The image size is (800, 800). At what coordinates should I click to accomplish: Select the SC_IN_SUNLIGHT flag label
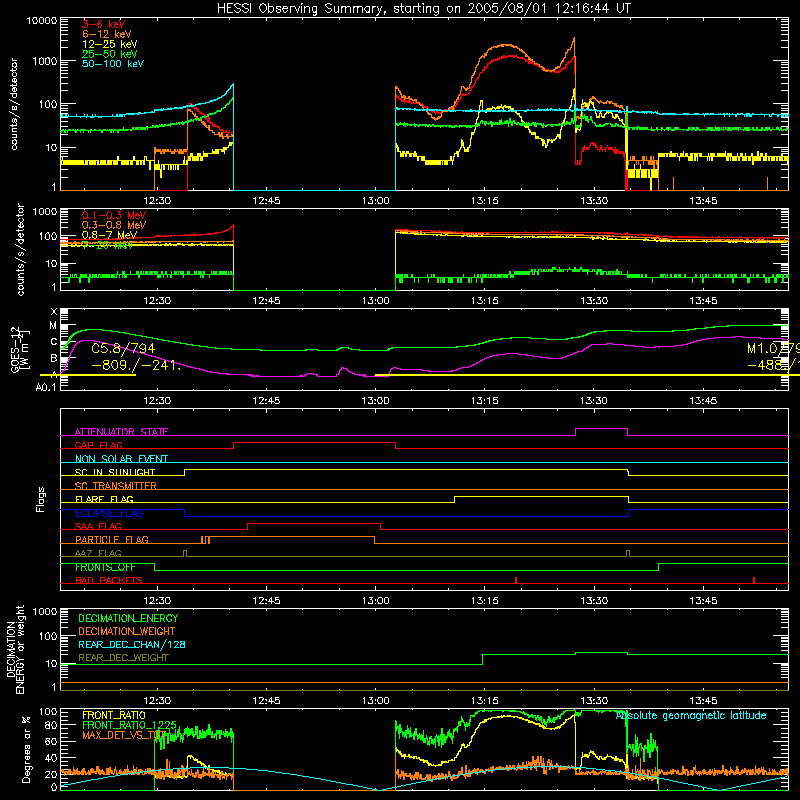click(x=115, y=472)
